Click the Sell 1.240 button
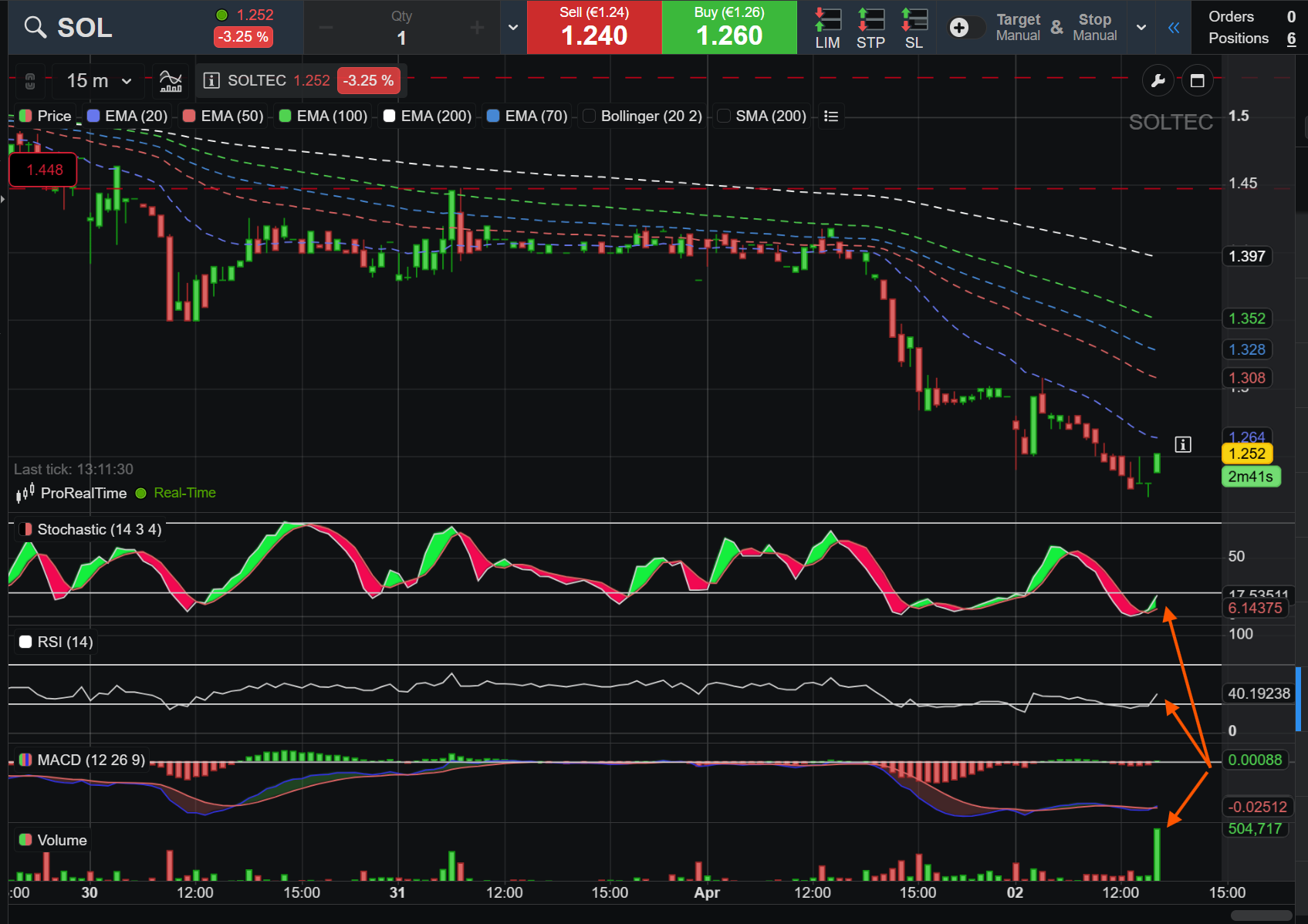This screenshot has height=924, width=1308. click(594, 27)
